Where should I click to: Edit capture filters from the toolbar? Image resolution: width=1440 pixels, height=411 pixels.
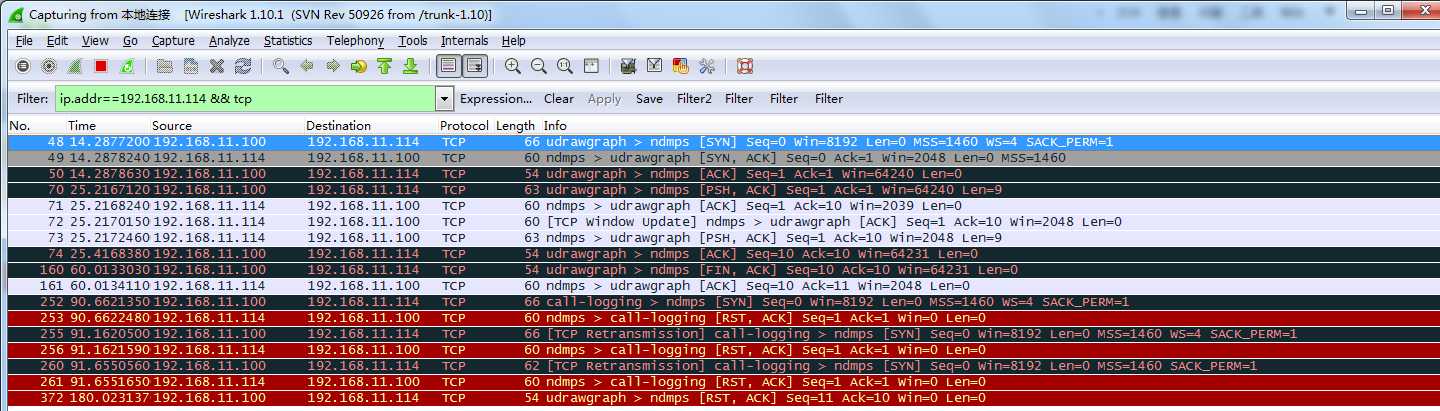(x=629, y=66)
